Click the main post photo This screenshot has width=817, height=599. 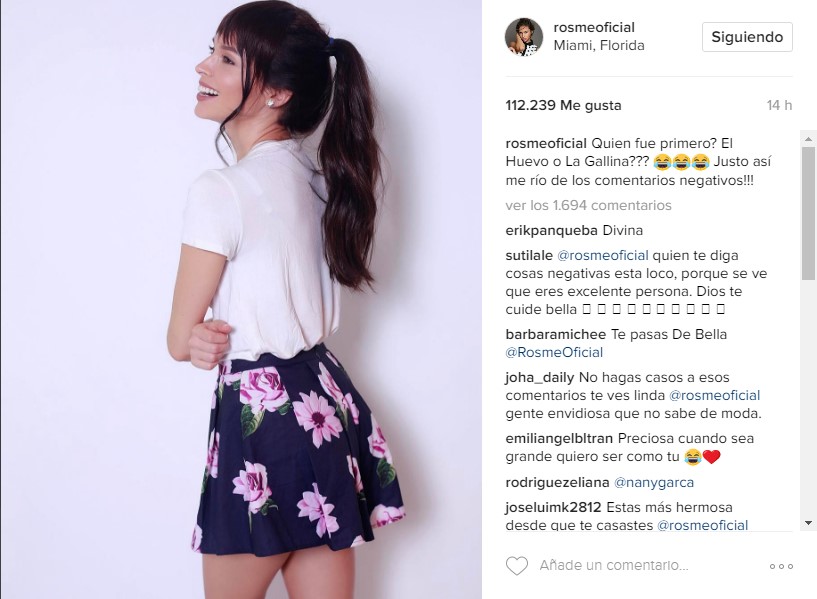pyautogui.click(x=241, y=300)
